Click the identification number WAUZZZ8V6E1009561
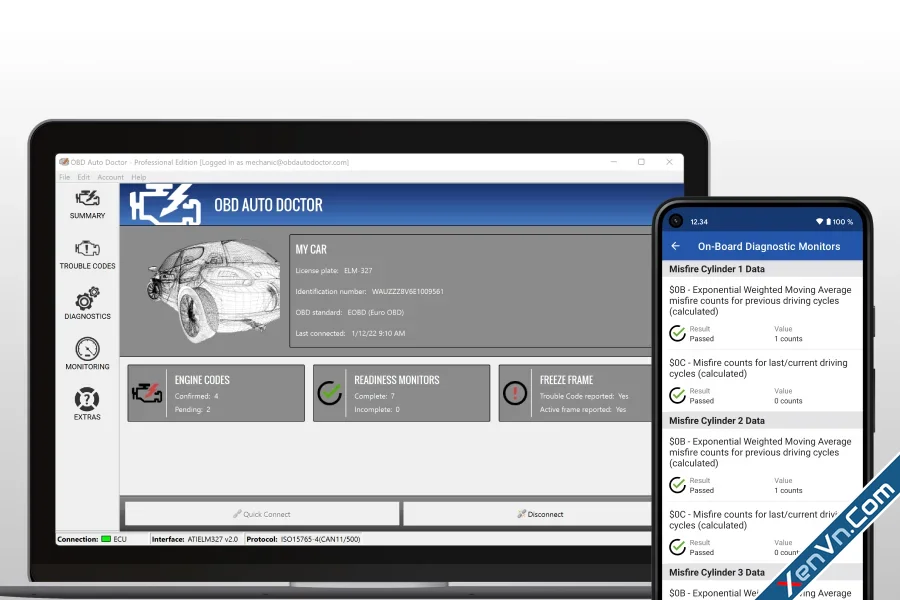Viewport: 900px width, 600px height. tap(408, 292)
